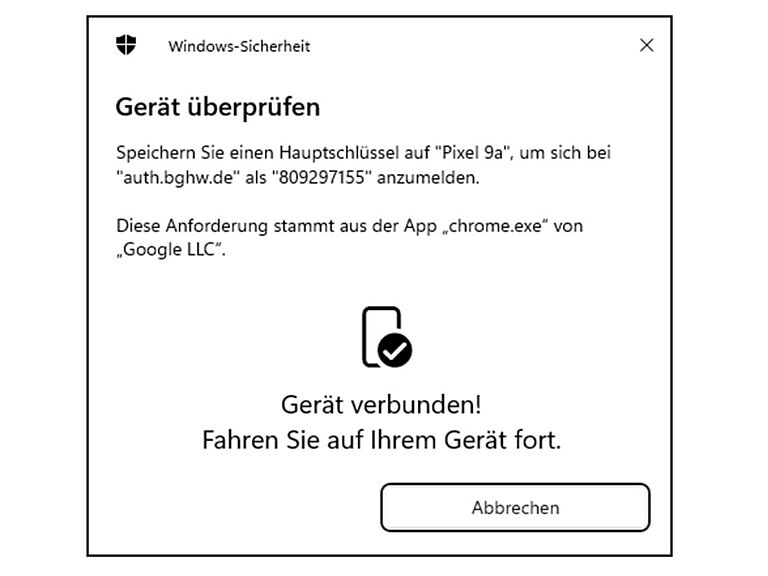Cancel with the Abbrechen button

(x=515, y=507)
